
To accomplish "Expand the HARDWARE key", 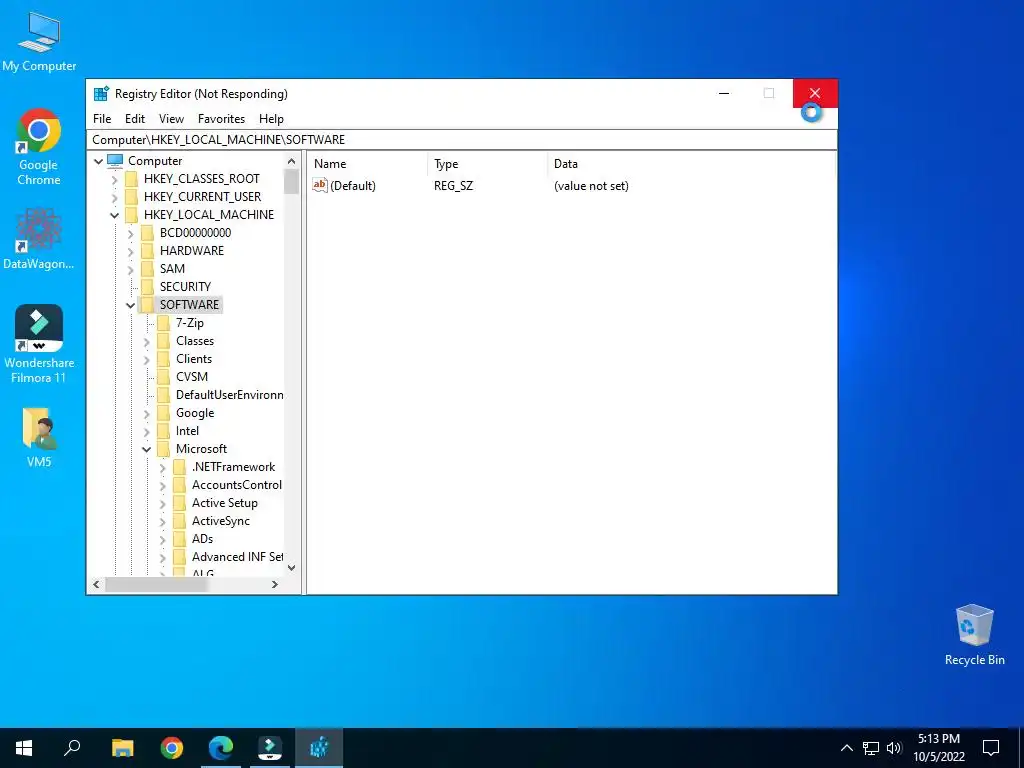I will pos(131,251).
